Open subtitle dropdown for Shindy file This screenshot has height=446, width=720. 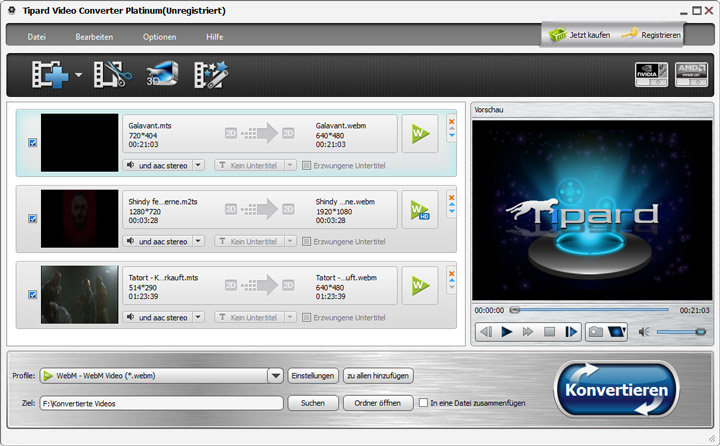290,241
